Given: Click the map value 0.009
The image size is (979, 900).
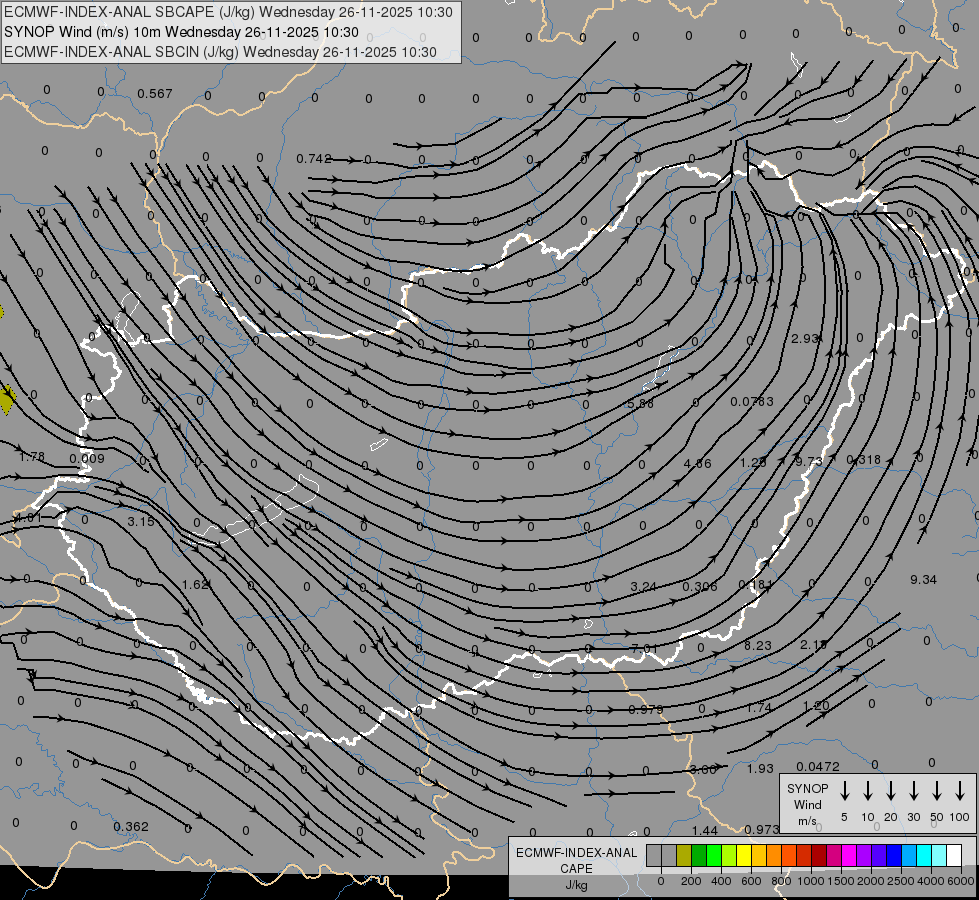Looking at the screenshot, I should pyautogui.click(x=87, y=458).
